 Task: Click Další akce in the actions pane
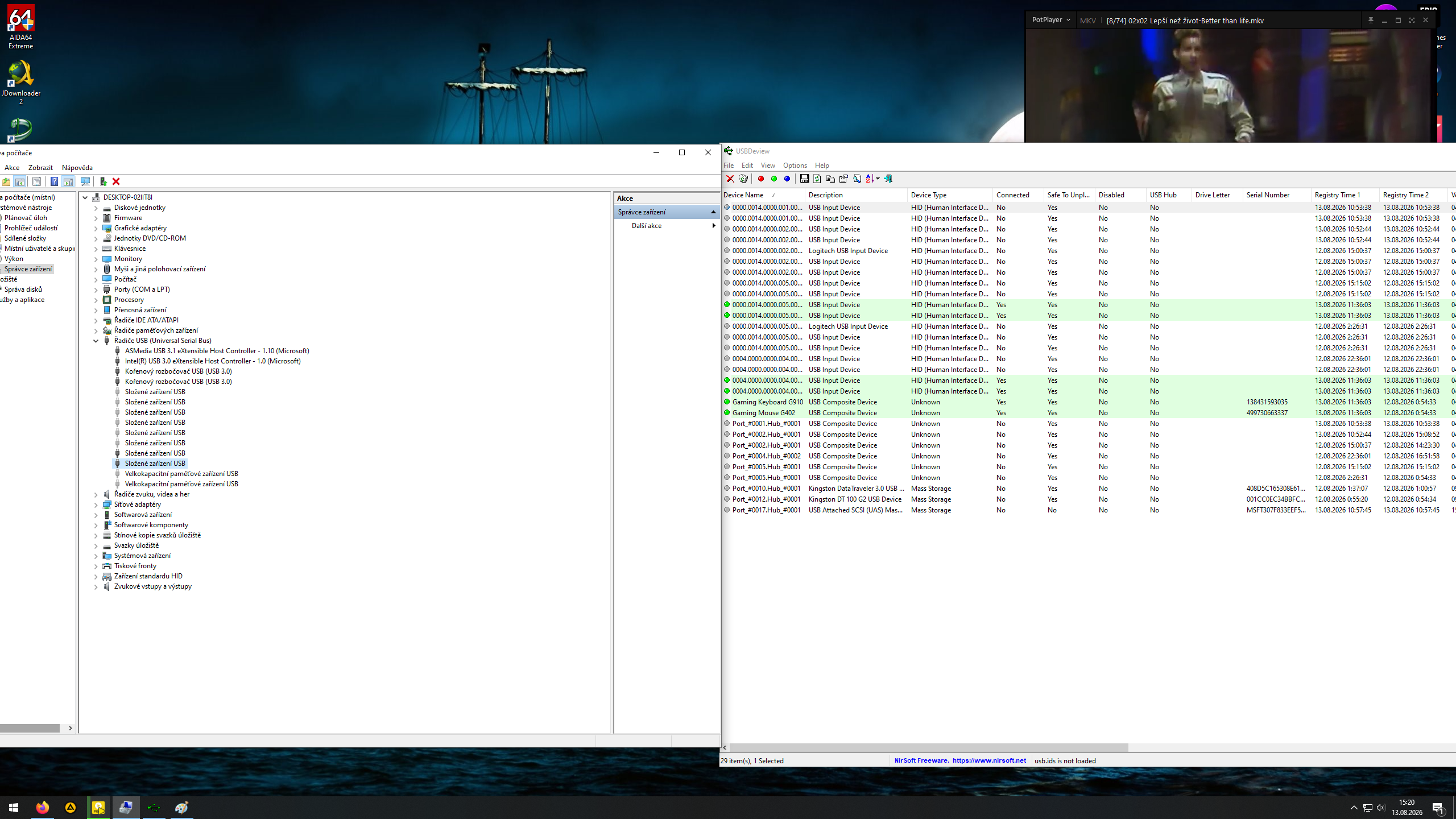click(x=647, y=226)
